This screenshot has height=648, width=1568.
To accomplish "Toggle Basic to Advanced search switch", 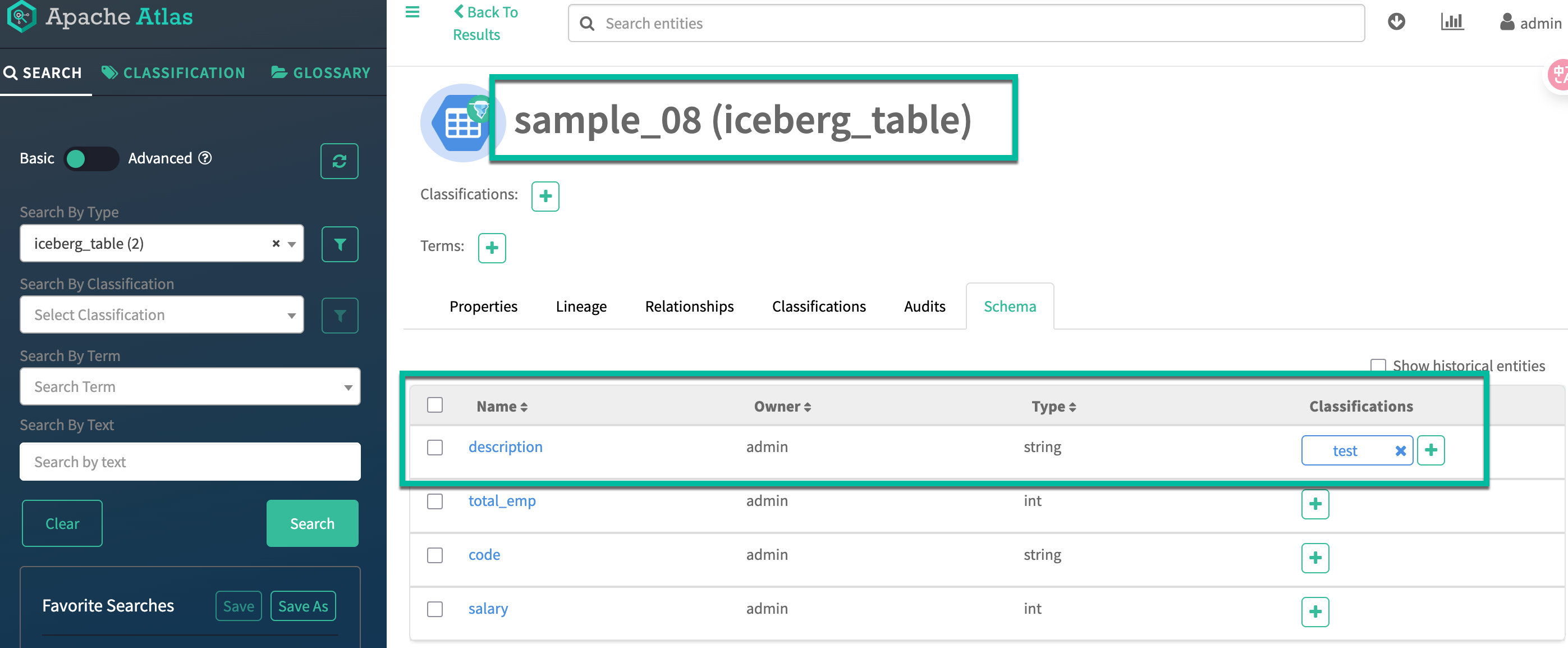I will (91, 159).
